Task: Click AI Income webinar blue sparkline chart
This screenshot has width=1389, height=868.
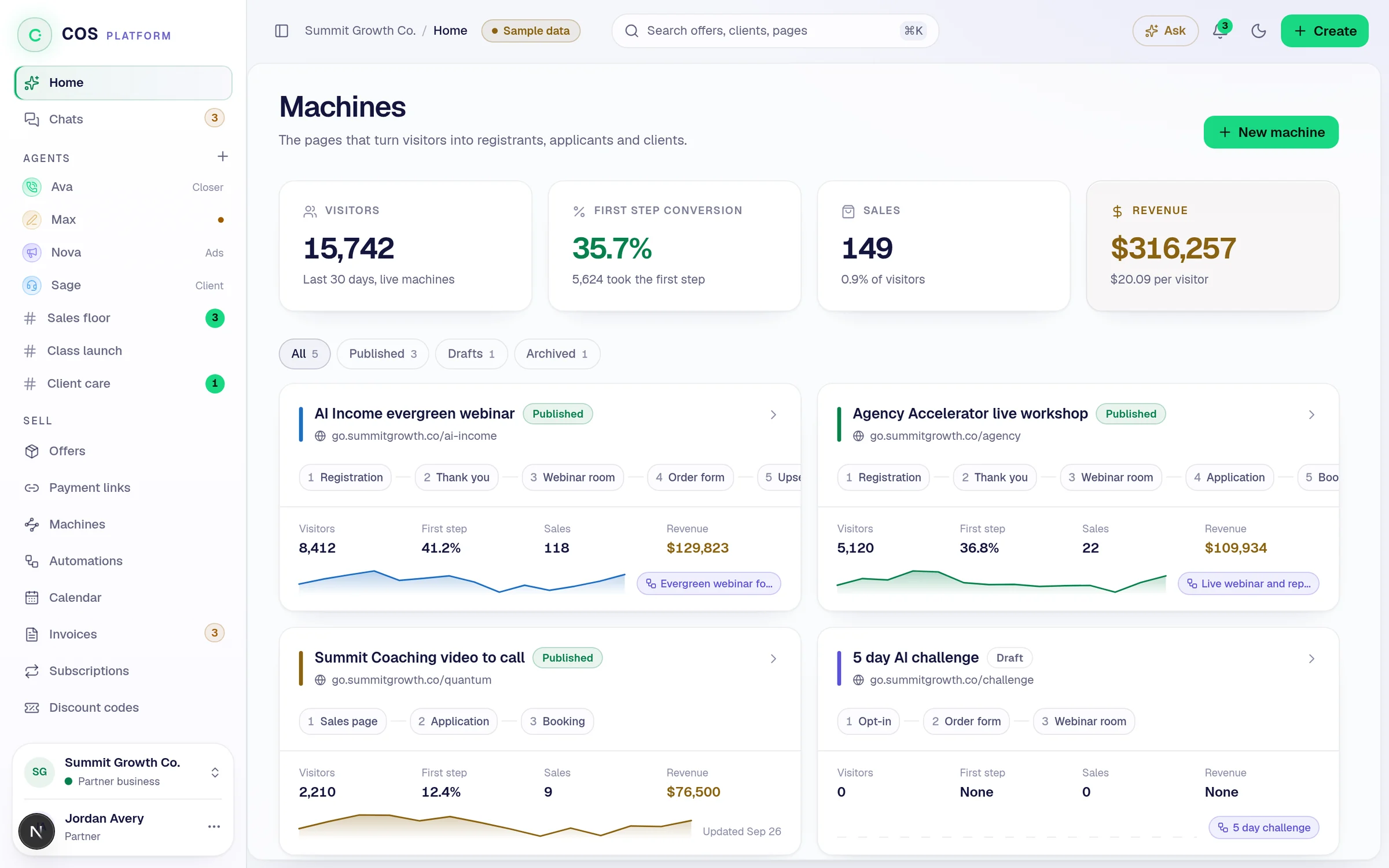Action: point(462,582)
